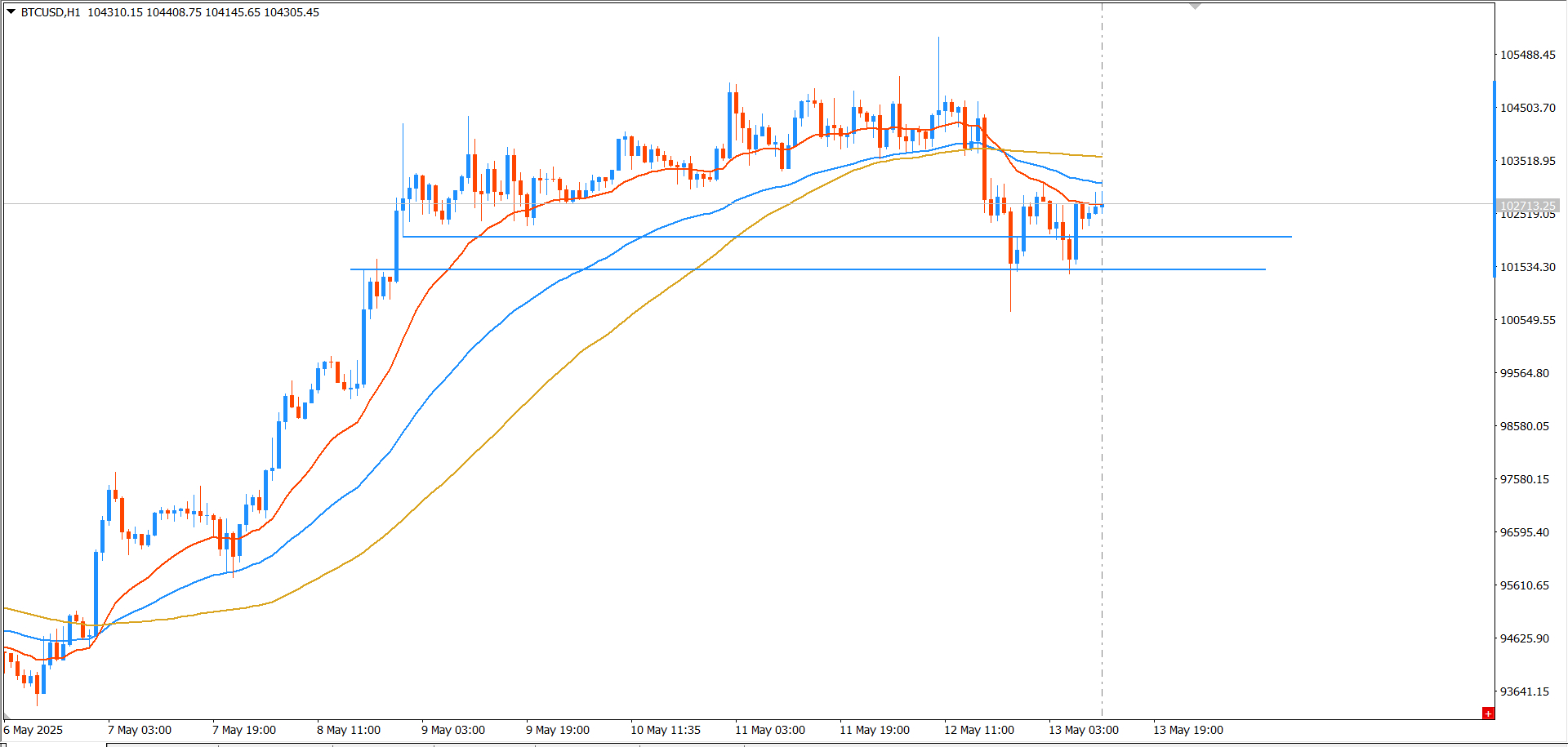
Task: Click the 8 May 11:00 time label
Action: pyautogui.click(x=349, y=730)
